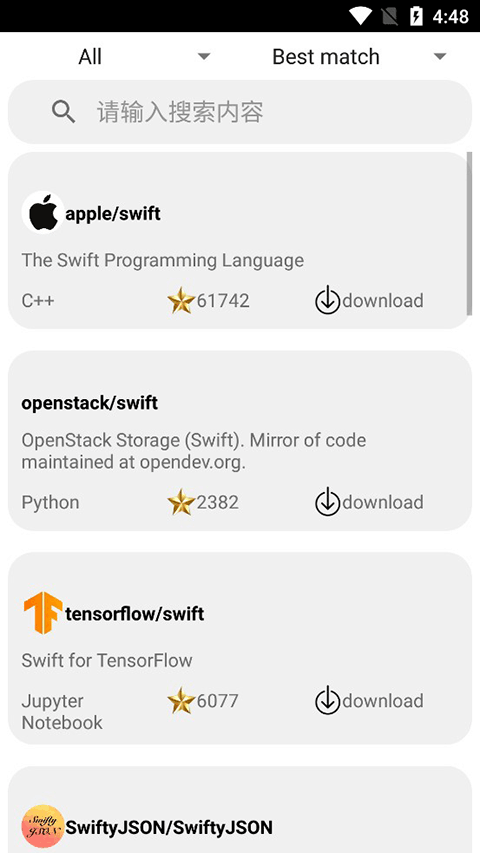Tap the download icon for apple/swift
This screenshot has width=480, height=853.
pos(328,301)
